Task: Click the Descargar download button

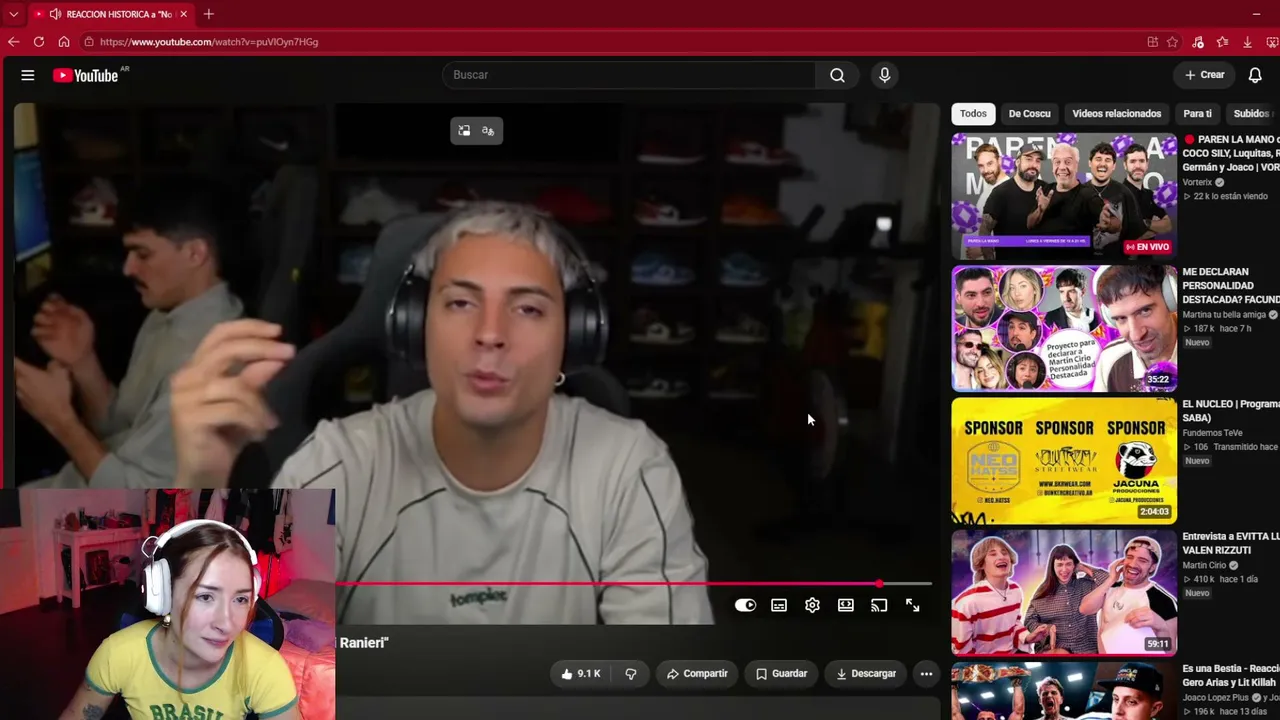Action: [866, 674]
